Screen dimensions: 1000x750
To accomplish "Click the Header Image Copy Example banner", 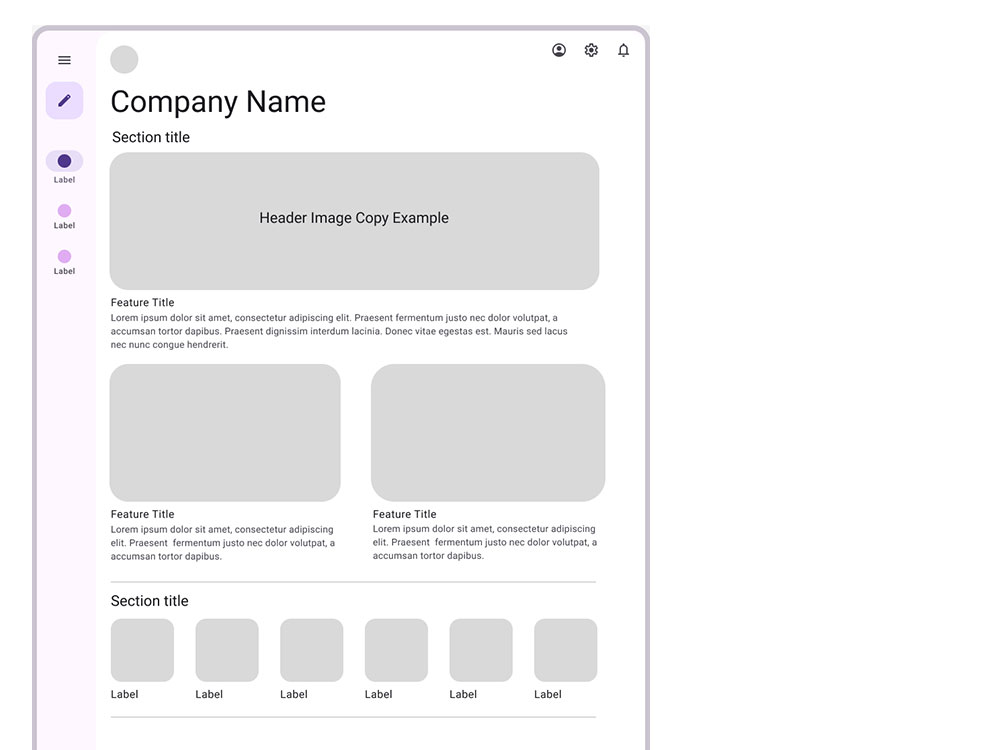I will pyautogui.click(x=354, y=221).
